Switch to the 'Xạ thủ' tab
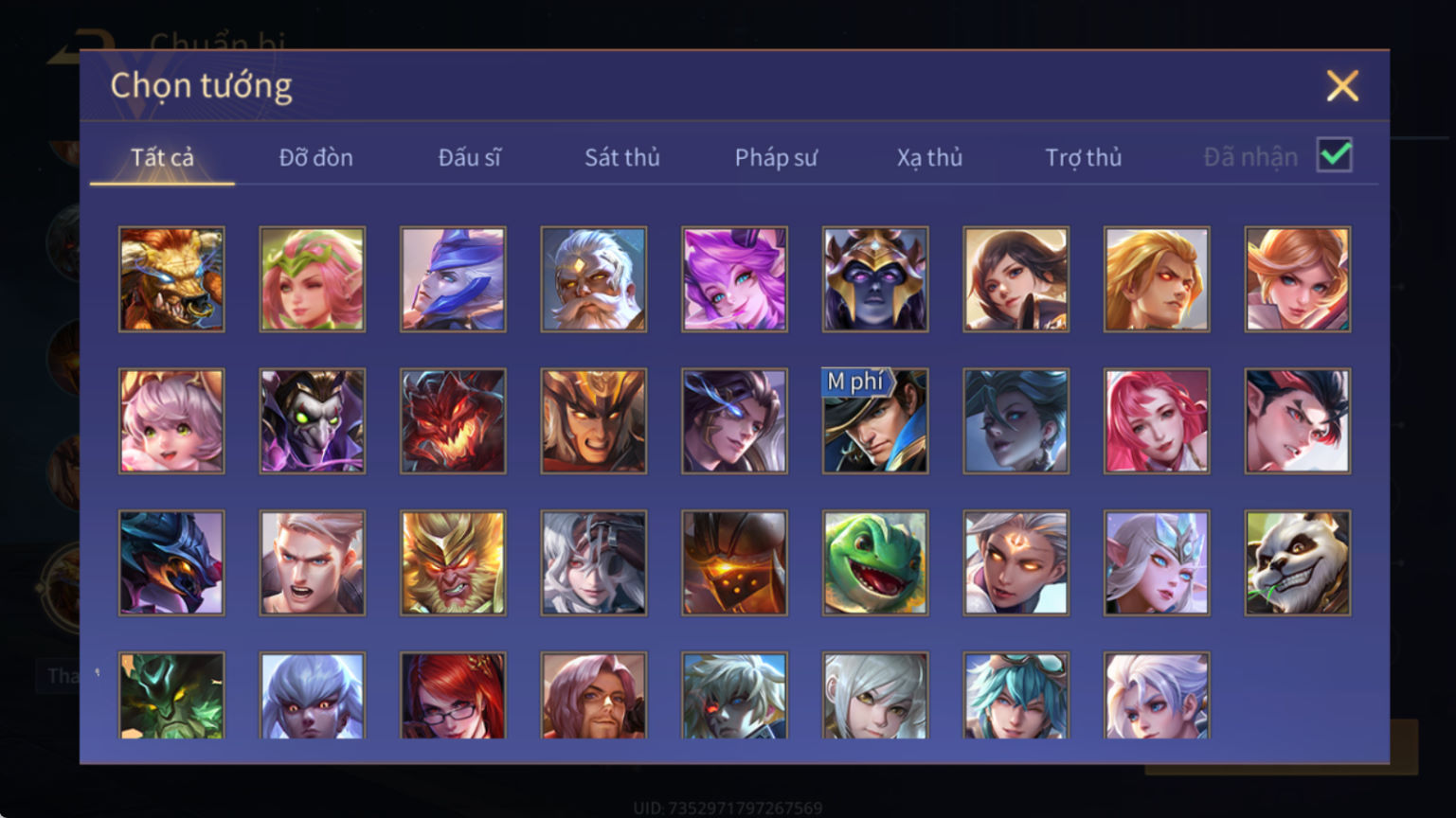 pyautogui.click(x=929, y=157)
